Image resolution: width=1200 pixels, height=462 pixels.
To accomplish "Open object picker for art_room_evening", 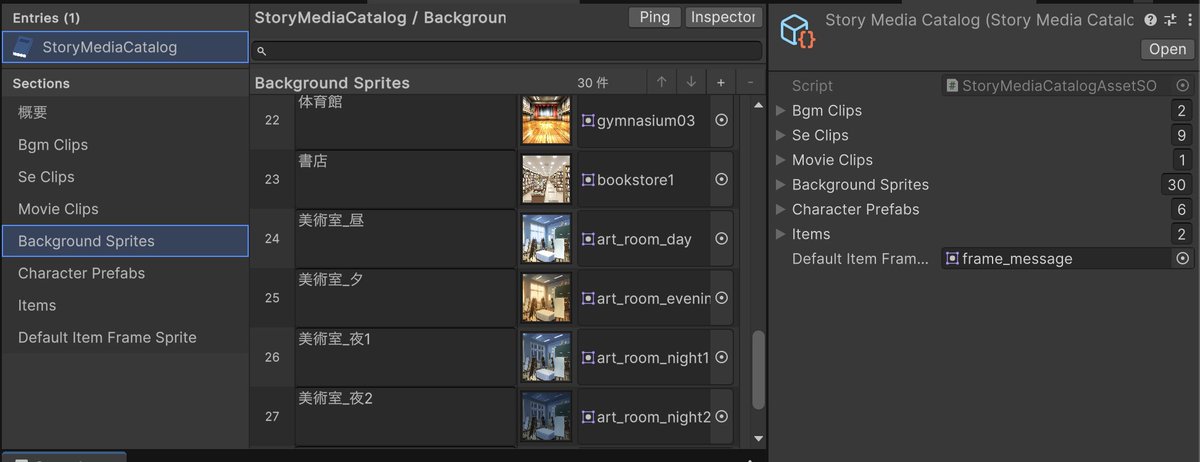I will 721,298.
